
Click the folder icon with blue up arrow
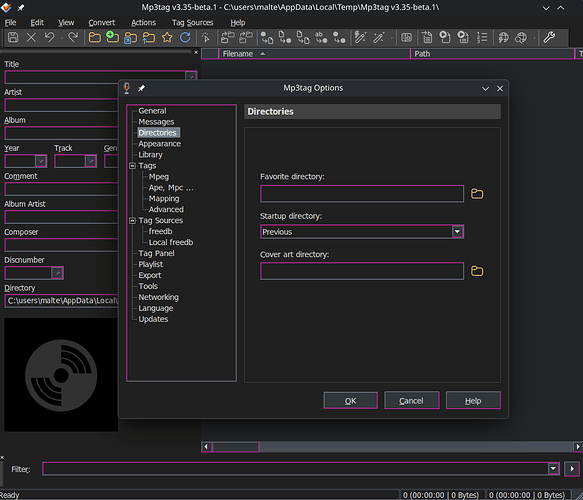(149, 38)
